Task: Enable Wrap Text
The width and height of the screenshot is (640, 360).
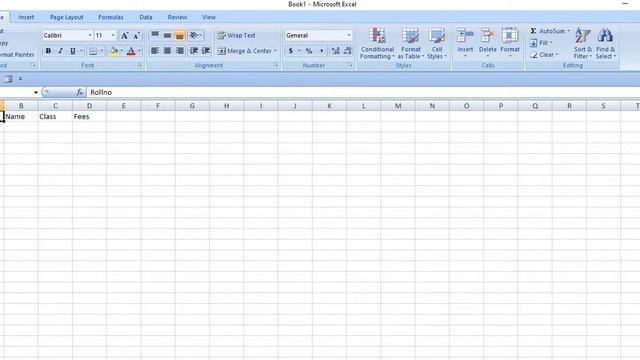Action: click(237, 36)
